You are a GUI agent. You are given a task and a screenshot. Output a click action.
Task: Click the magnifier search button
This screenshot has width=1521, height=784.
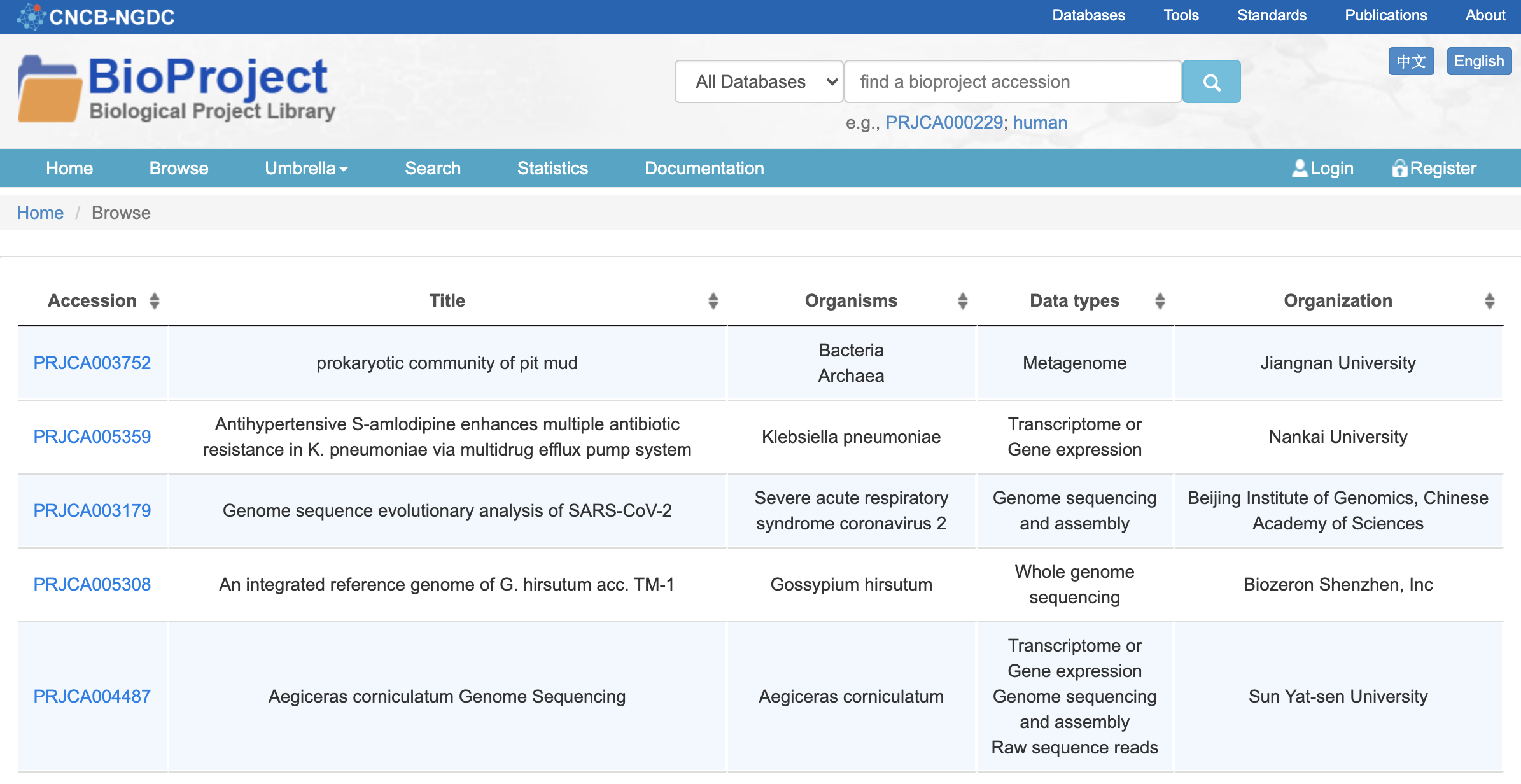[x=1211, y=81]
